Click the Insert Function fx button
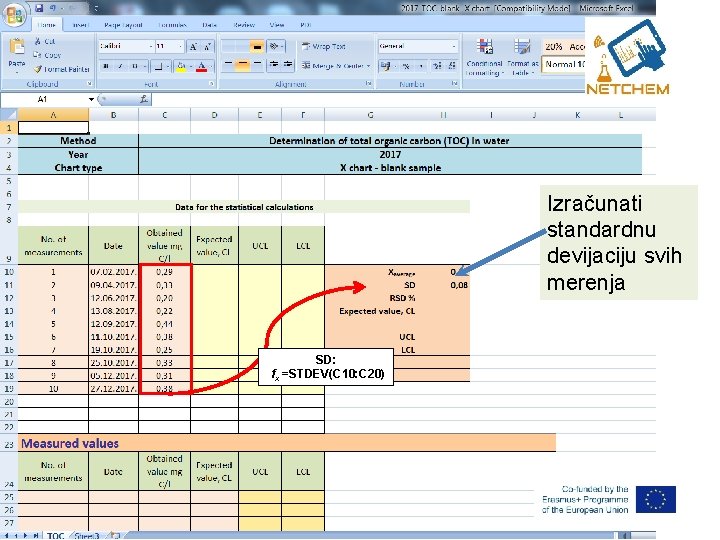This screenshot has height=540, width=720. click(144, 99)
